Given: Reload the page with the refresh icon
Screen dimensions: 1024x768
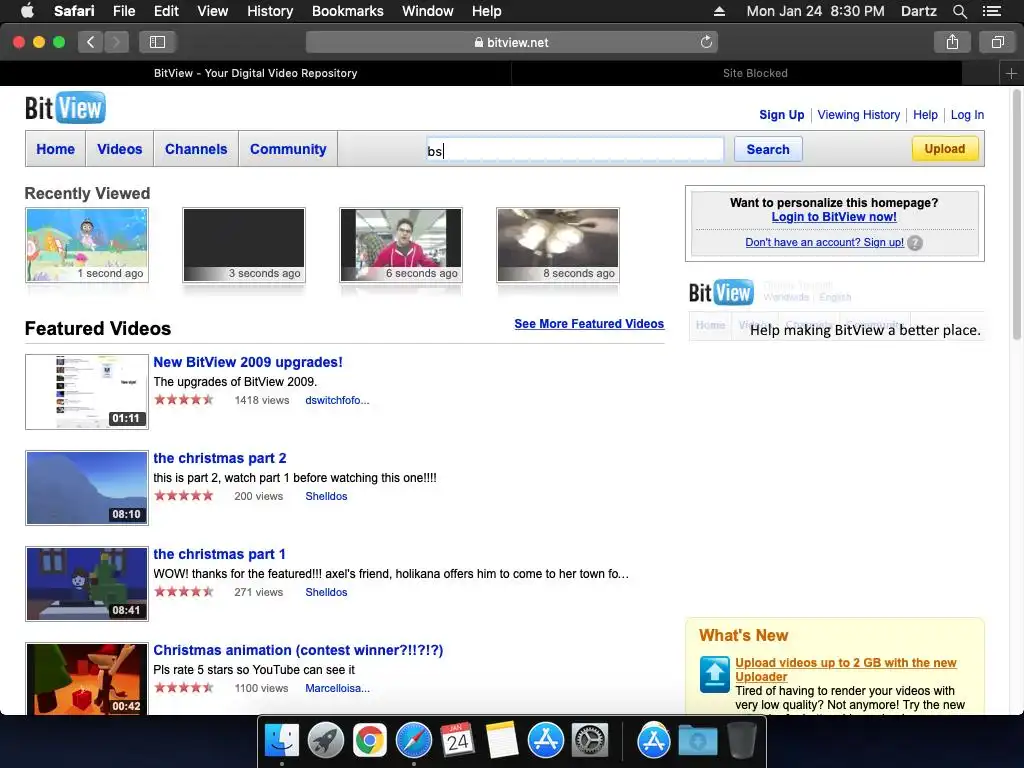Looking at the screenshot, I should tap(706, 42).
